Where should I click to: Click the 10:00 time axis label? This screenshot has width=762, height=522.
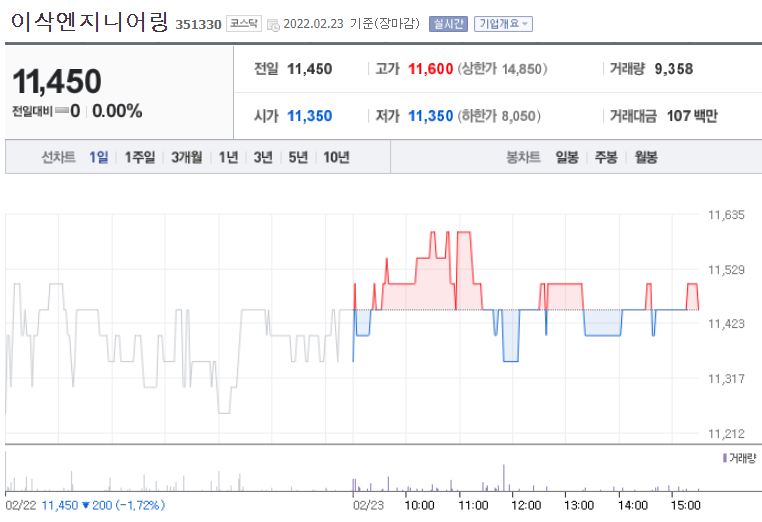[419, 505]
